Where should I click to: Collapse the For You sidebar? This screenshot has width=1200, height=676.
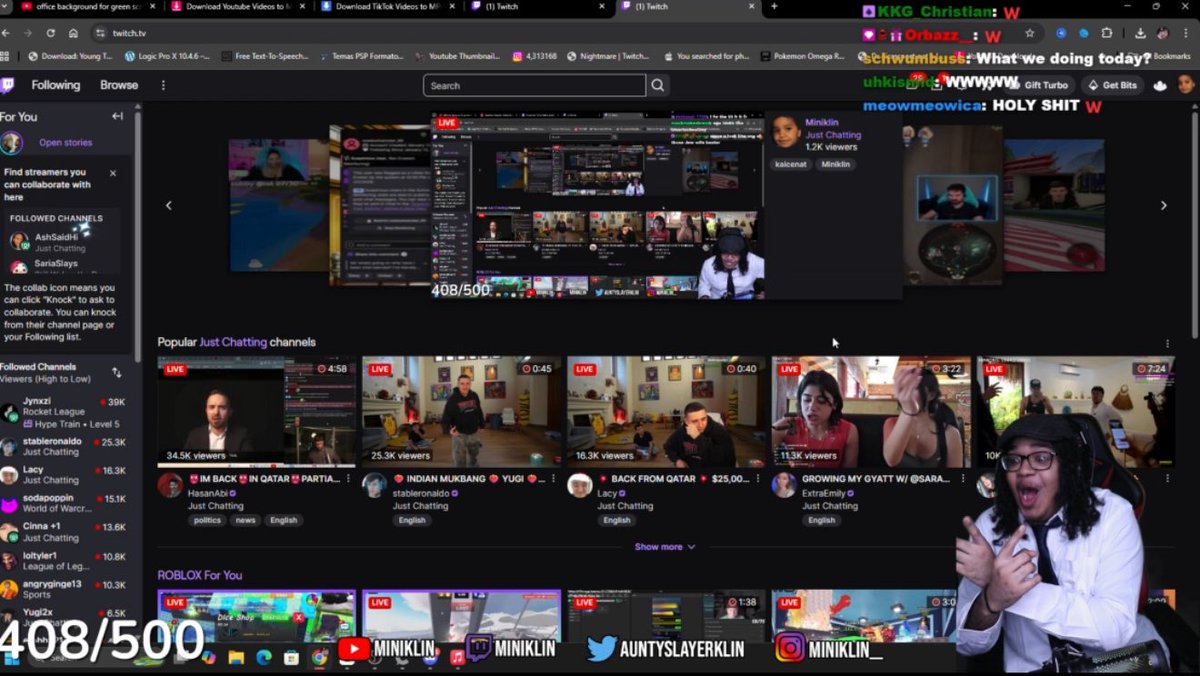[x=117, y=116]
